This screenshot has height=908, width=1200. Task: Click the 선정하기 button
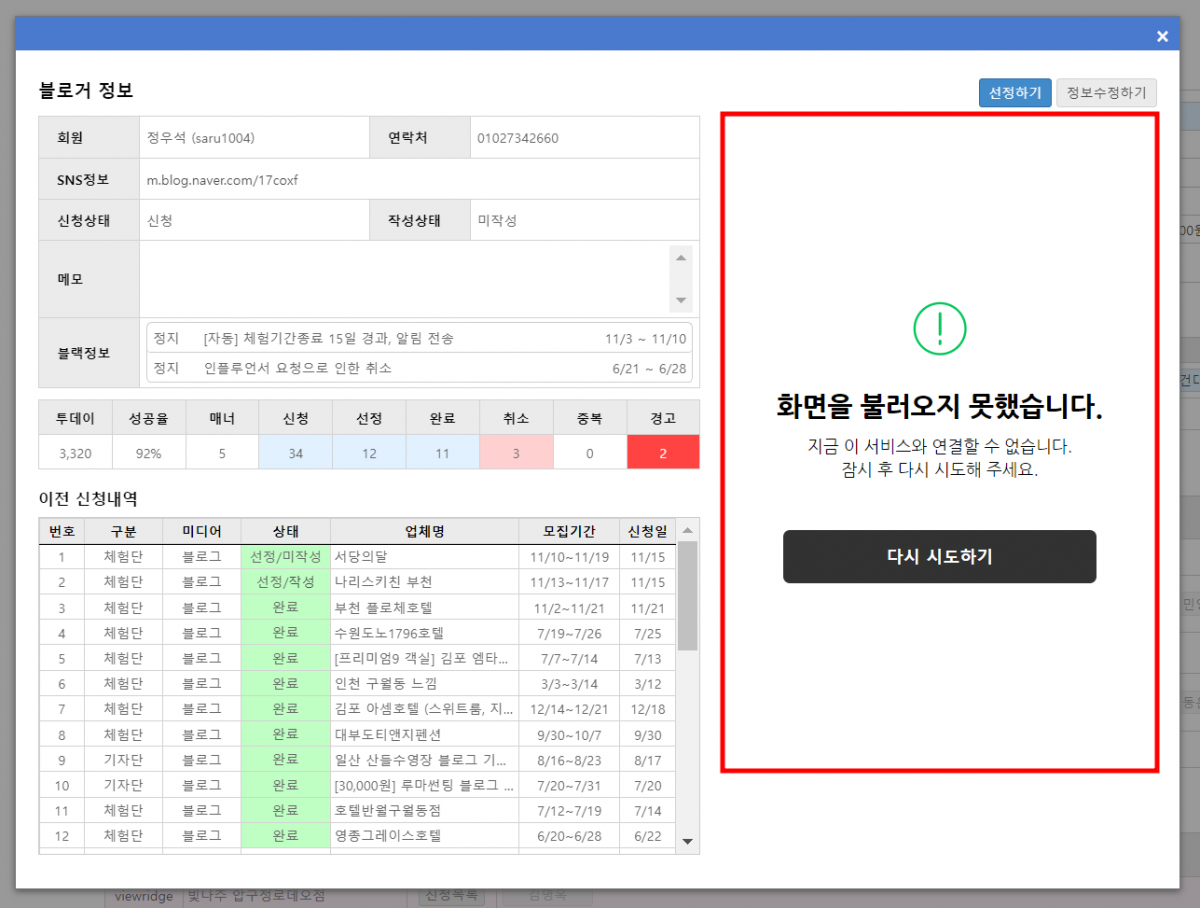[1014, 93]
